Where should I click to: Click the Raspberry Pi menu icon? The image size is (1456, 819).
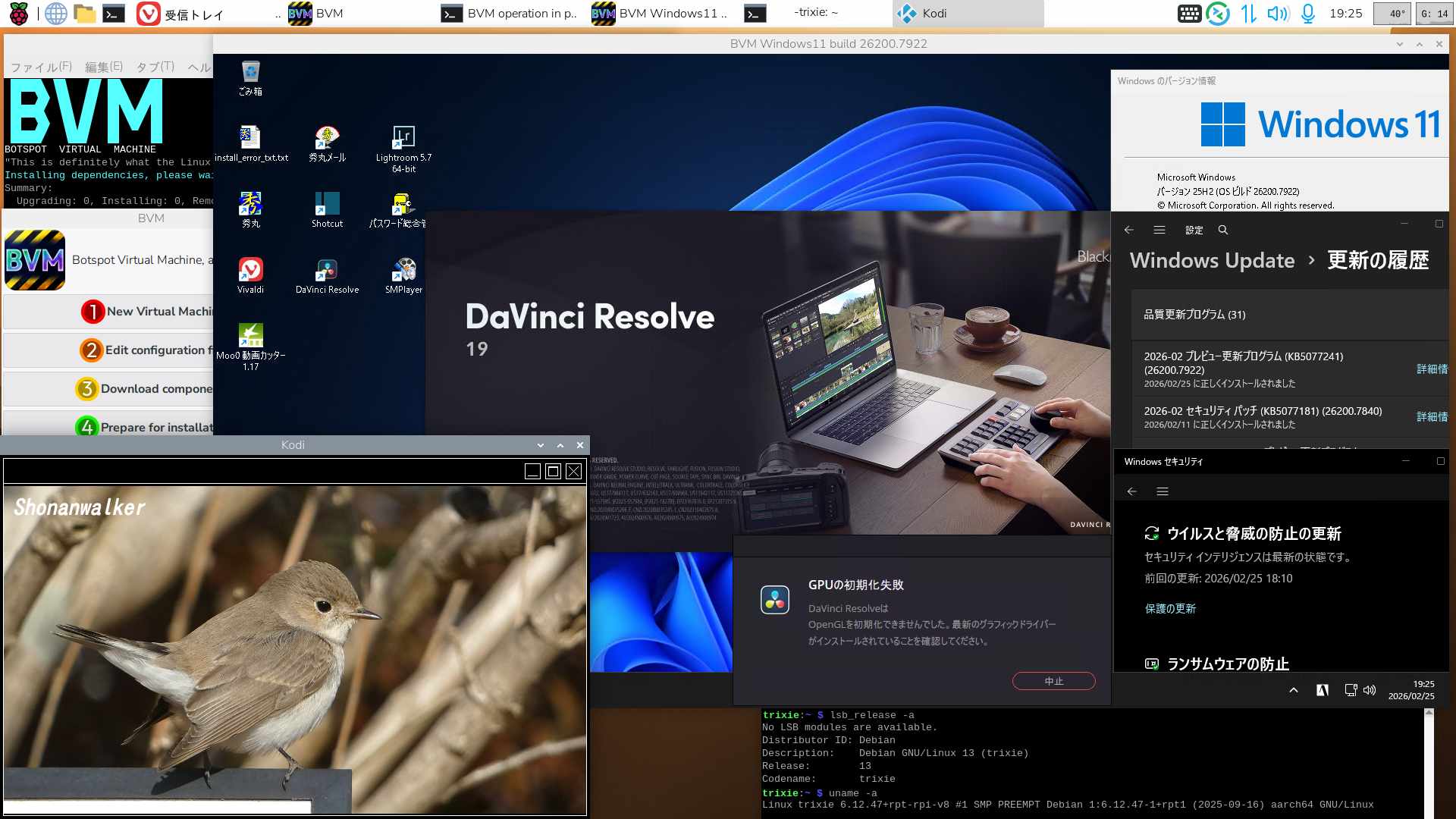[x=18, y=13]
